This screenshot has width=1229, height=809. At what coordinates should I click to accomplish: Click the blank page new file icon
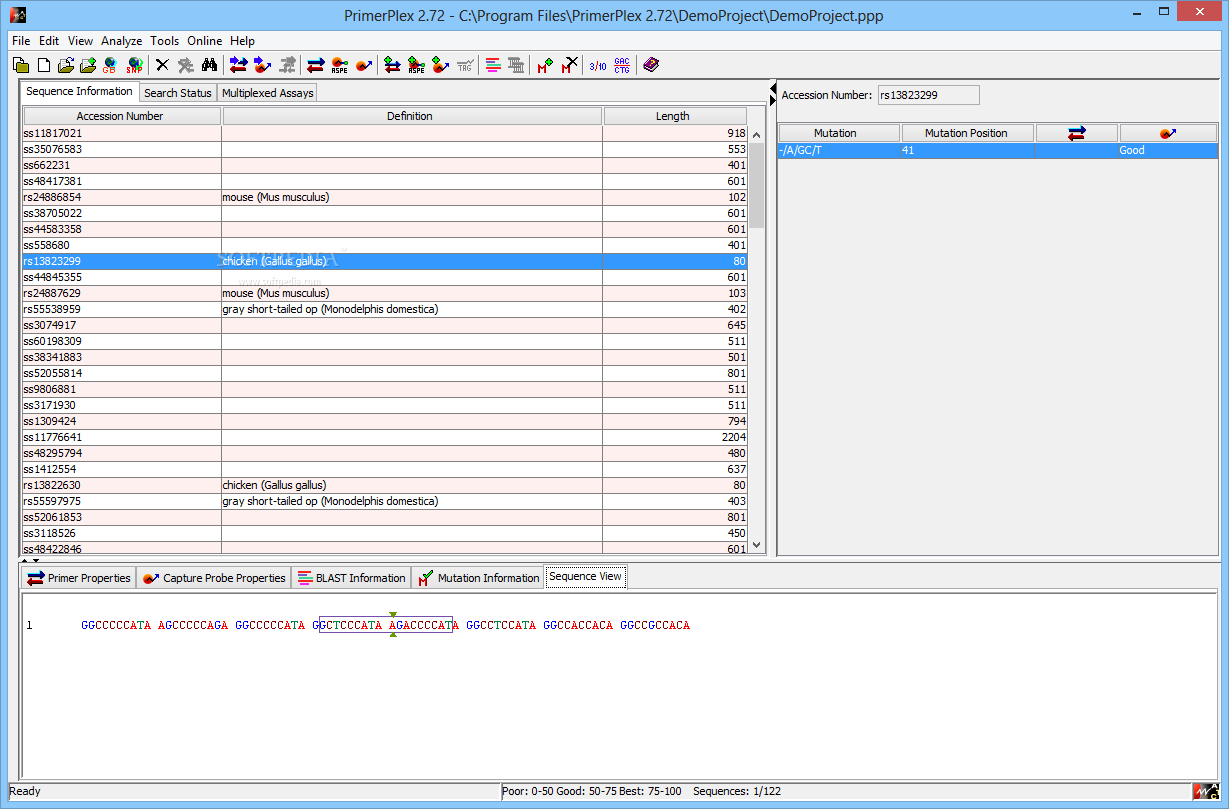pos(44,65)
